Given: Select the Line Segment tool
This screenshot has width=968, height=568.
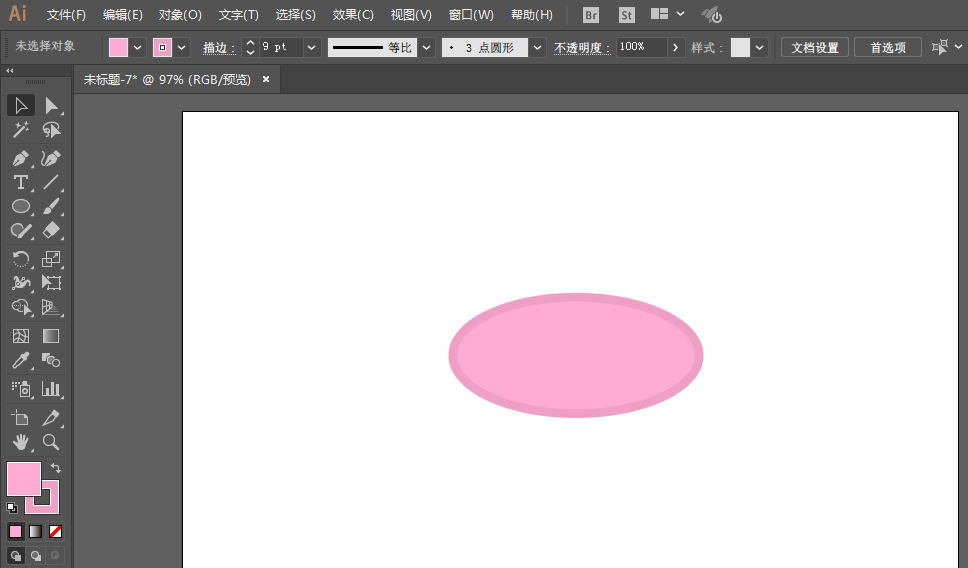Looking at the screenshot, I should click(51, 182).
